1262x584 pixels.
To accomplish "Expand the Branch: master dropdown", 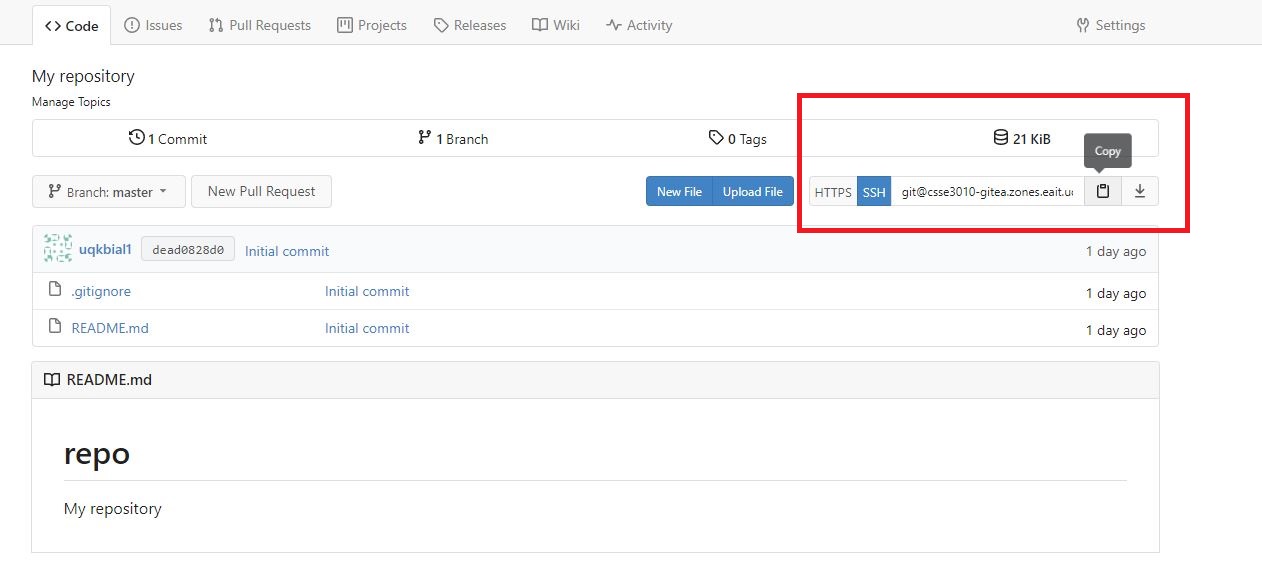I will tap(109, 192).
